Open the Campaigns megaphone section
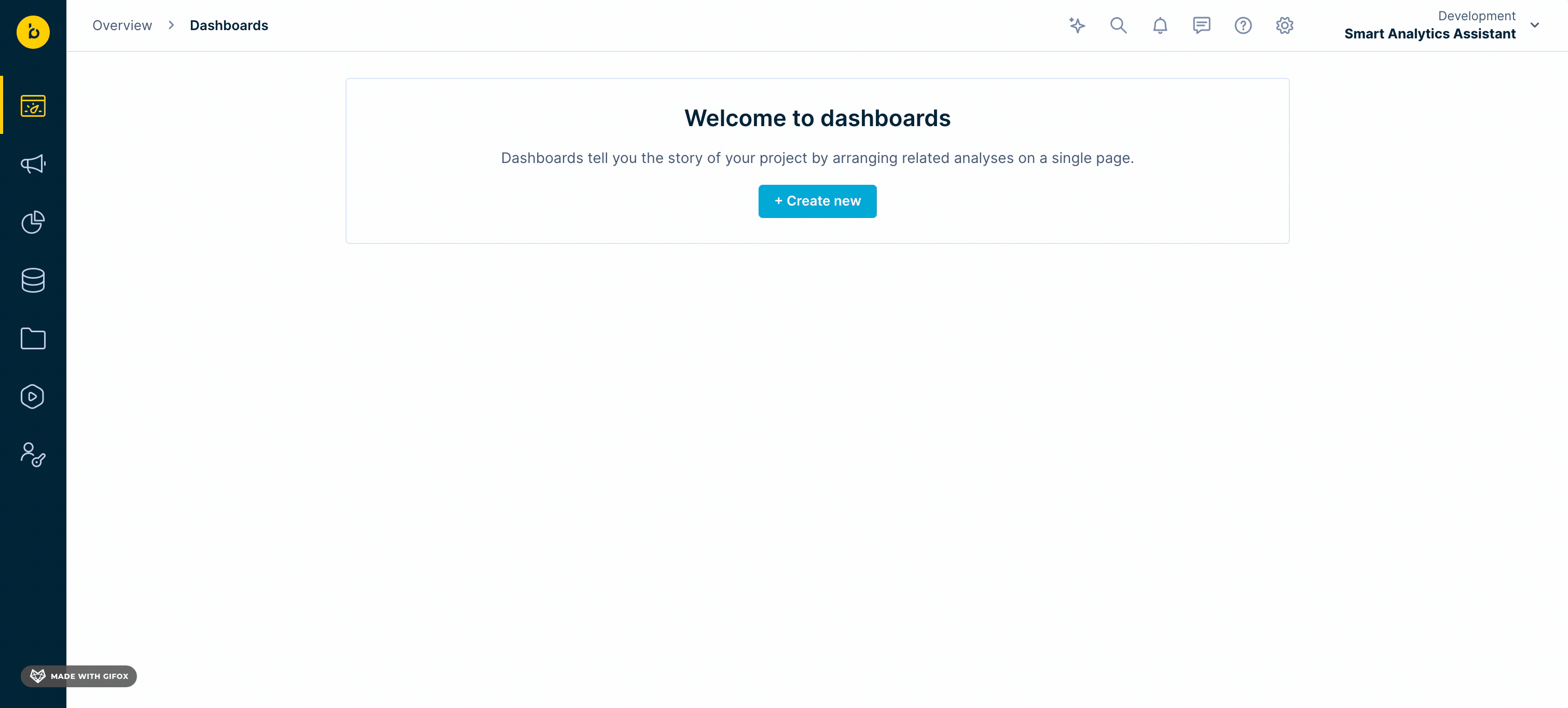1568x708 pixels. (x=33, y=164)
